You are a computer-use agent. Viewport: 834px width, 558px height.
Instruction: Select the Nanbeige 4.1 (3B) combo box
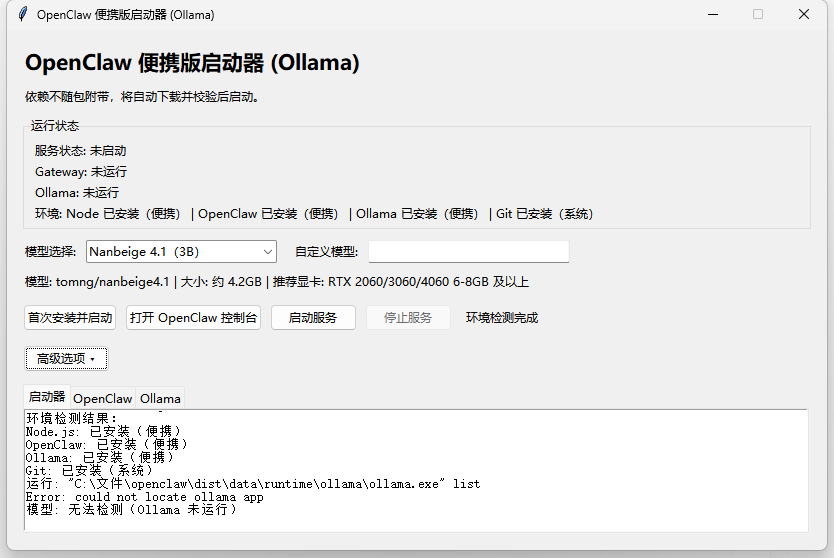tap(181, 252)
